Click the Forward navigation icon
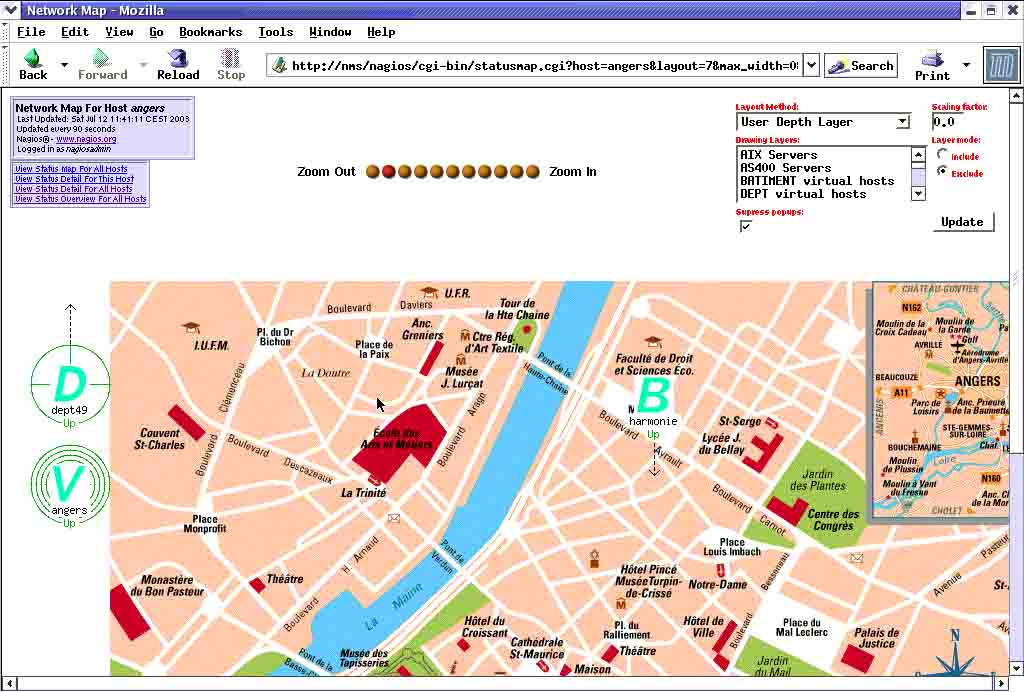The image size is (1024, 692). 101,59
